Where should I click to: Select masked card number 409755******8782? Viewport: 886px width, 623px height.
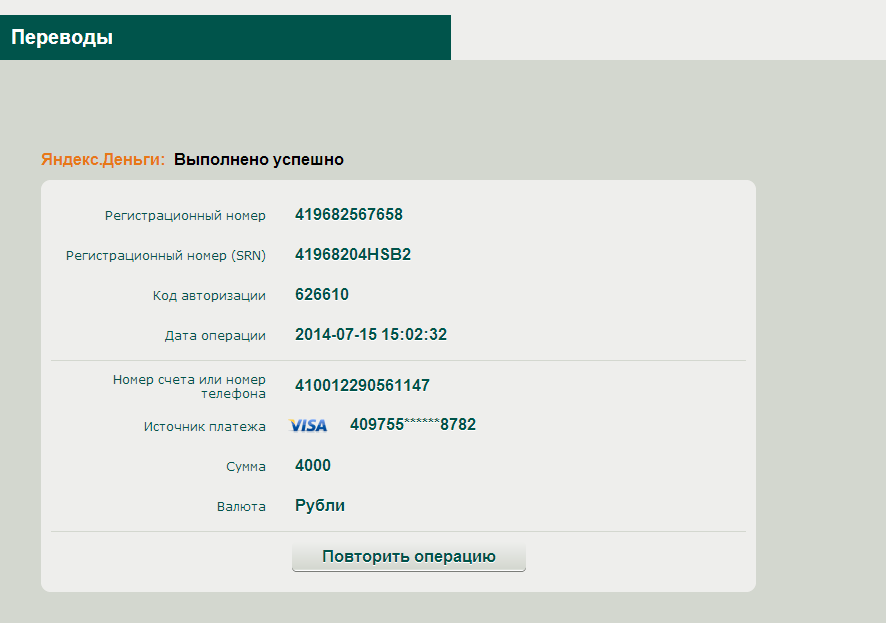pos(413,425)
